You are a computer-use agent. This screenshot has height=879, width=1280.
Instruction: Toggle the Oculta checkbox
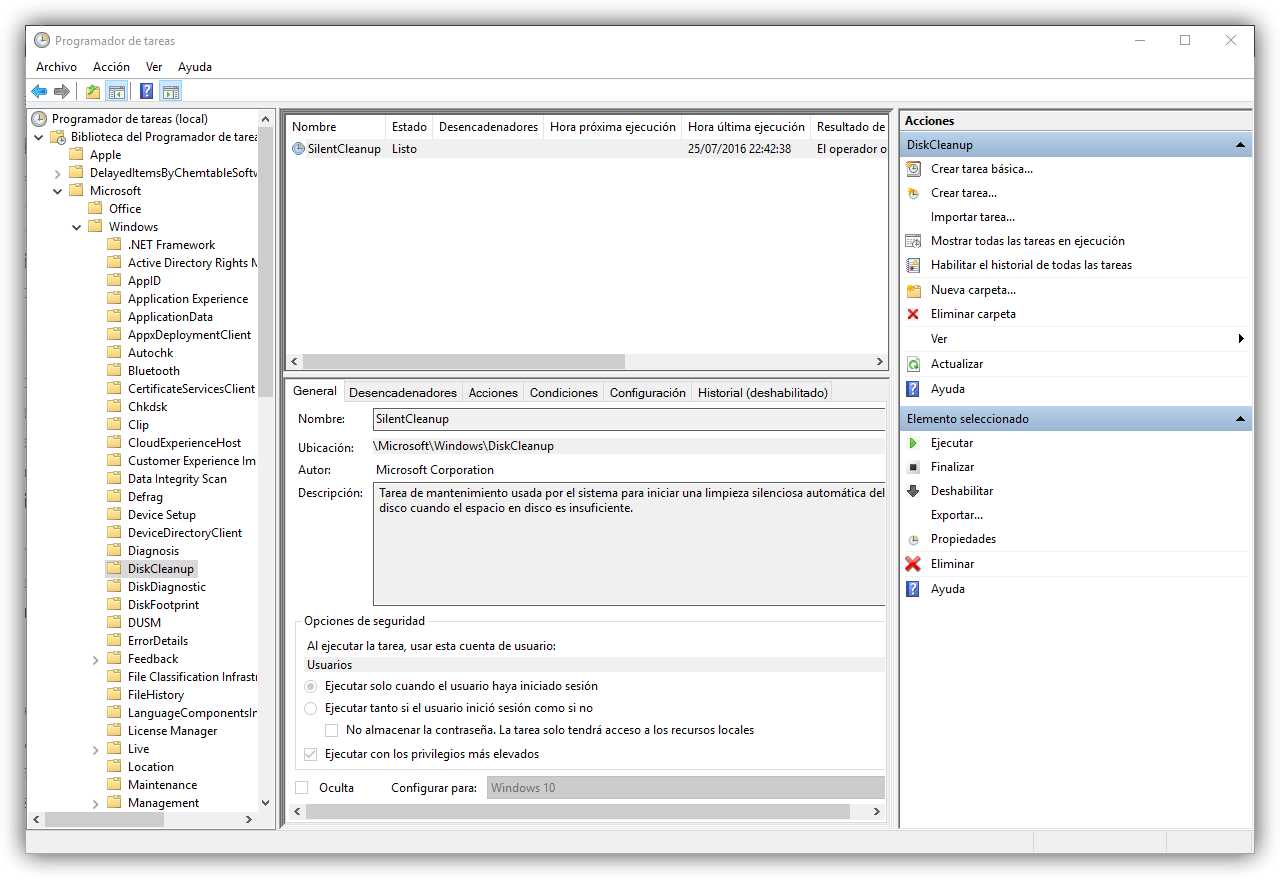302,788
